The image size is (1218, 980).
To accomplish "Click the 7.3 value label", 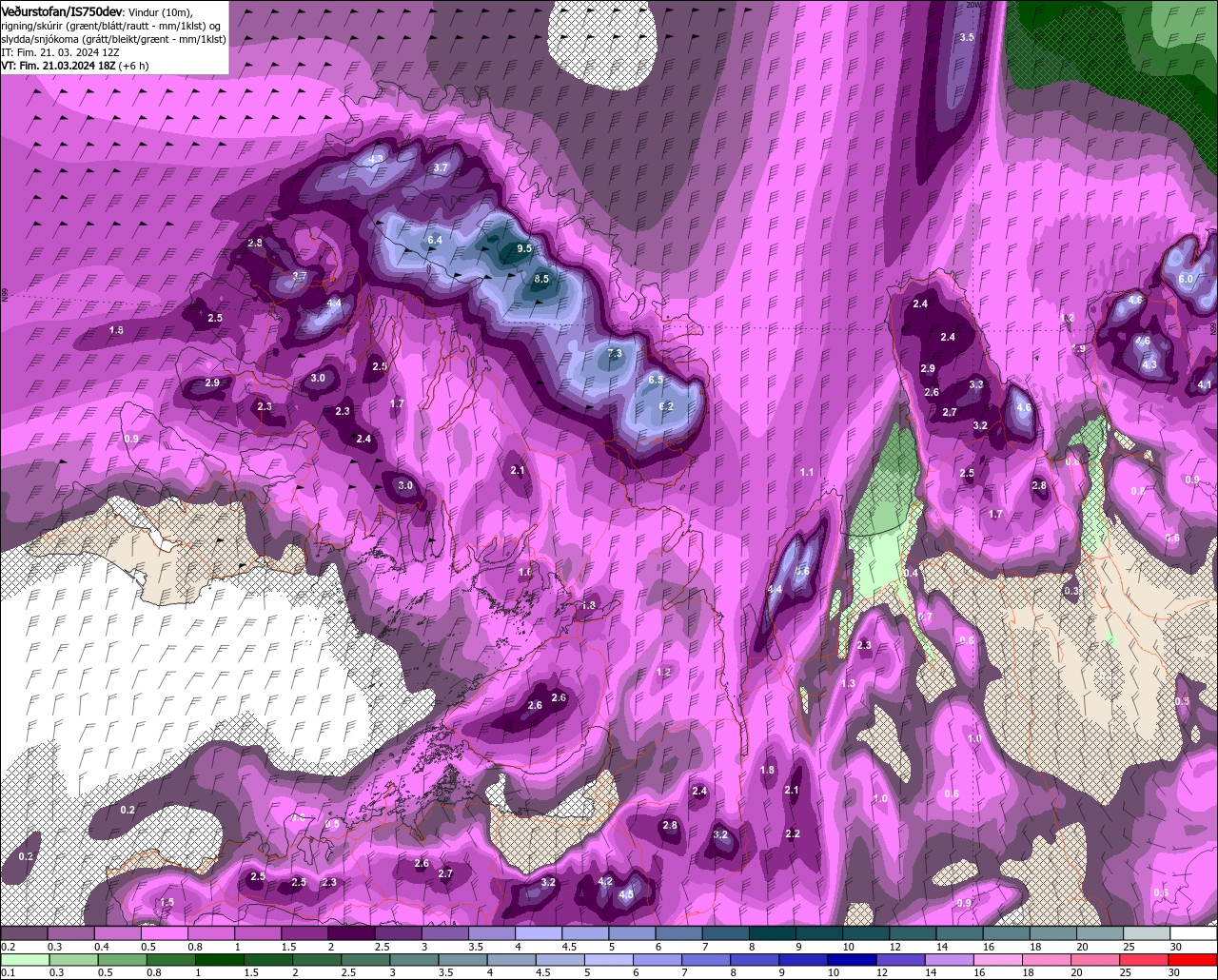I will (x=615, y=353).
